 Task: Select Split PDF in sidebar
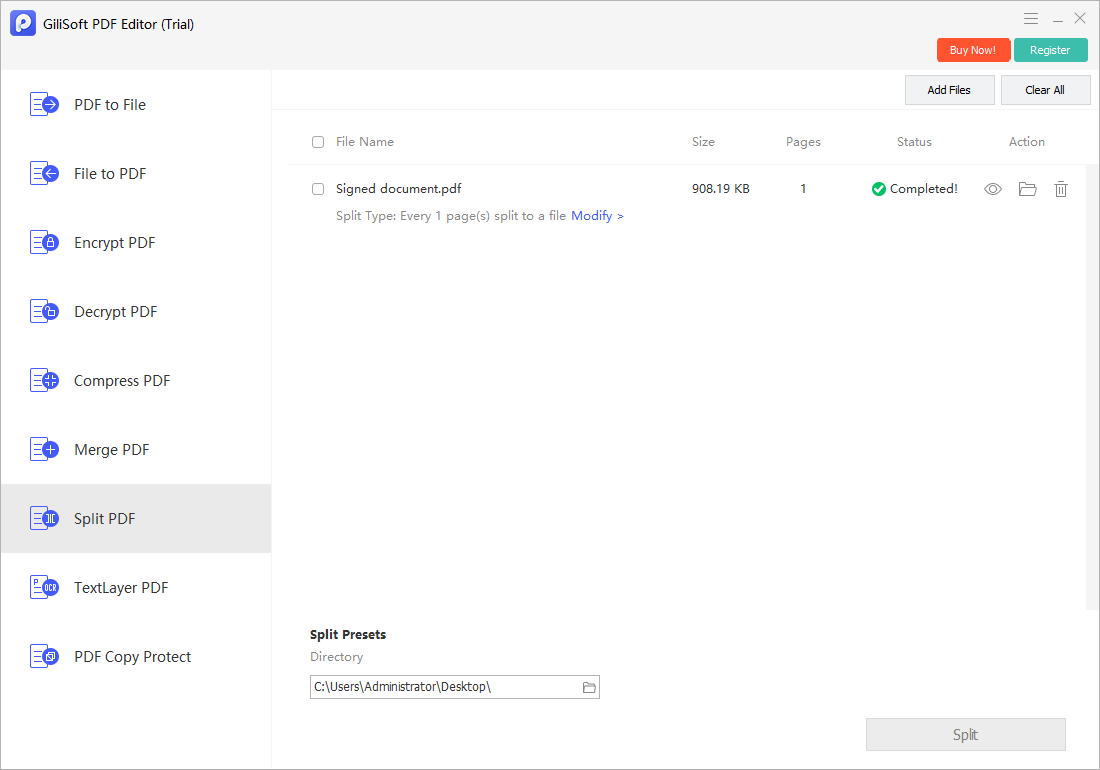pyautogui.click(x=136, y=518)
